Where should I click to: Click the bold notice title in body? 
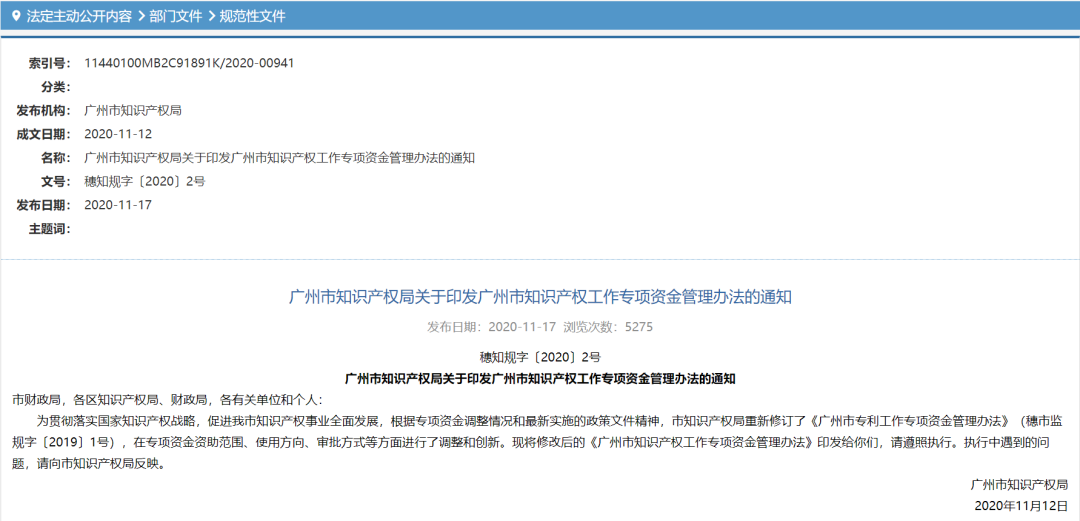[x=540, y=378]
